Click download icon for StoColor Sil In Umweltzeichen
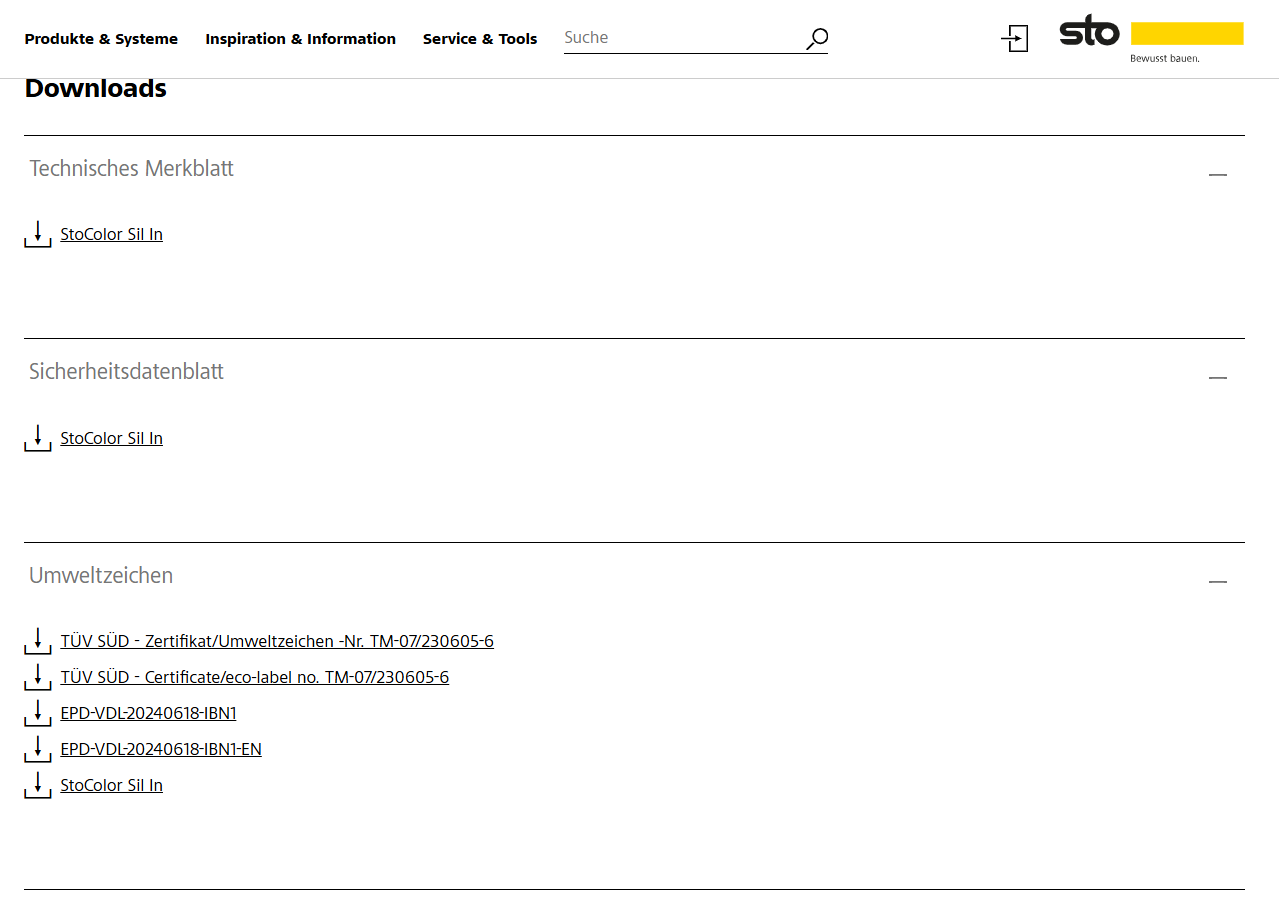1279x904 pixels. 37,786
